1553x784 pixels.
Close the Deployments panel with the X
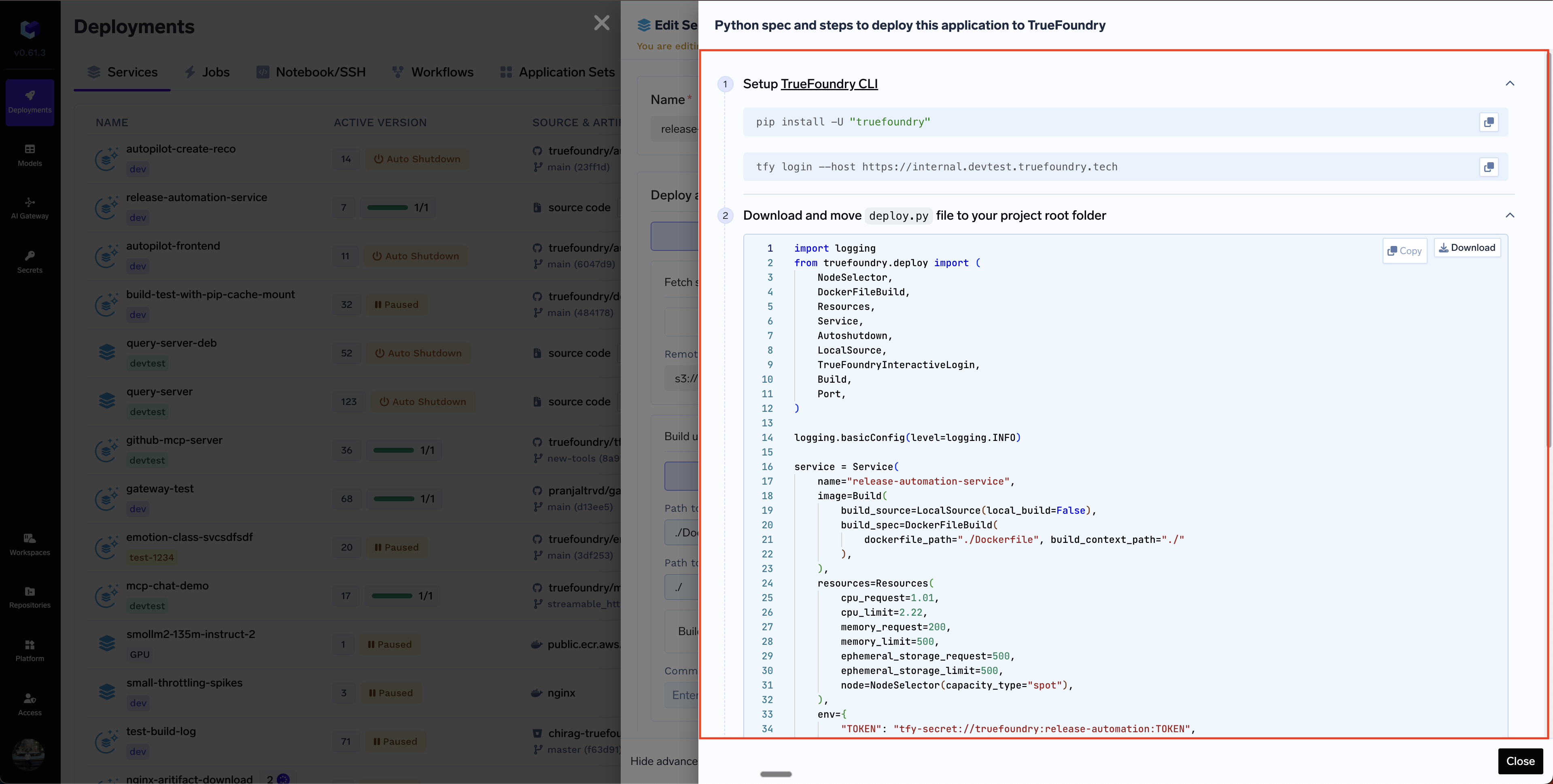[x=601, y=23]
